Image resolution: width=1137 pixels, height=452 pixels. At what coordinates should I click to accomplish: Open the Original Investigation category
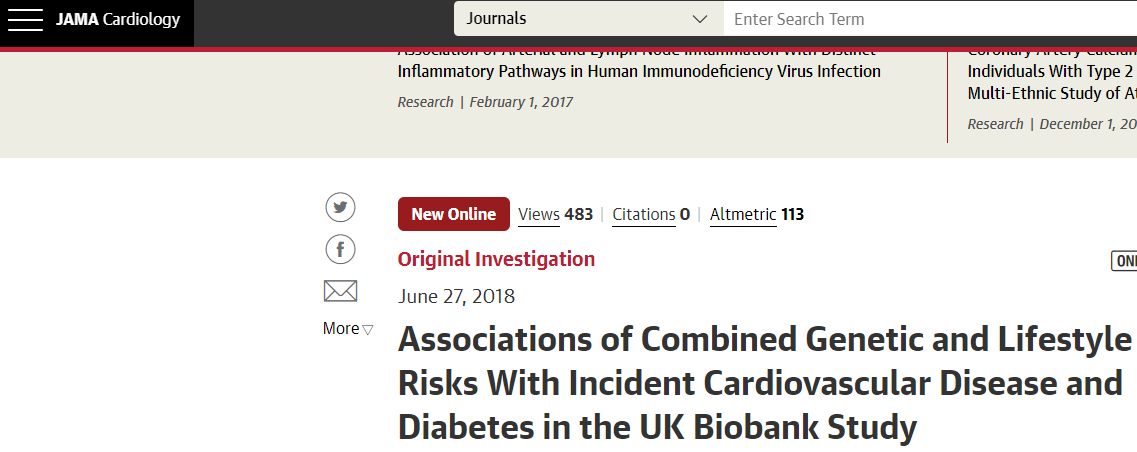coord(496,259)
